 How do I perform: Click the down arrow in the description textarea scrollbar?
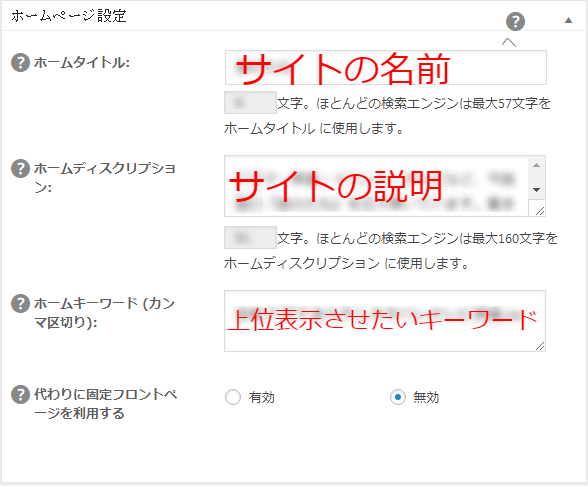point(537,190)
